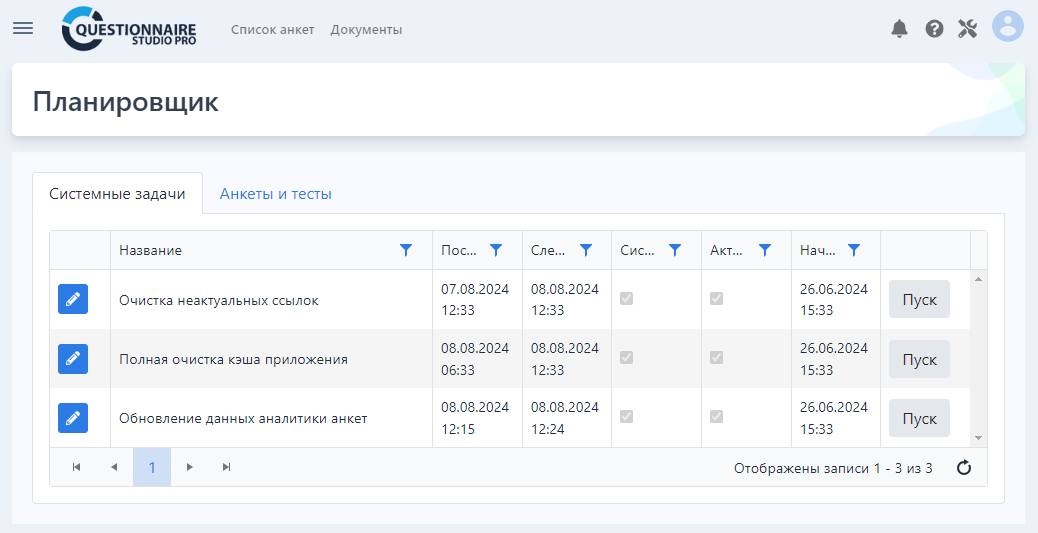Switch to the 'Анкеты и тесты' tab
Image resolution: width=1038 pixels, height=533 pixels.
coord(275,194)
